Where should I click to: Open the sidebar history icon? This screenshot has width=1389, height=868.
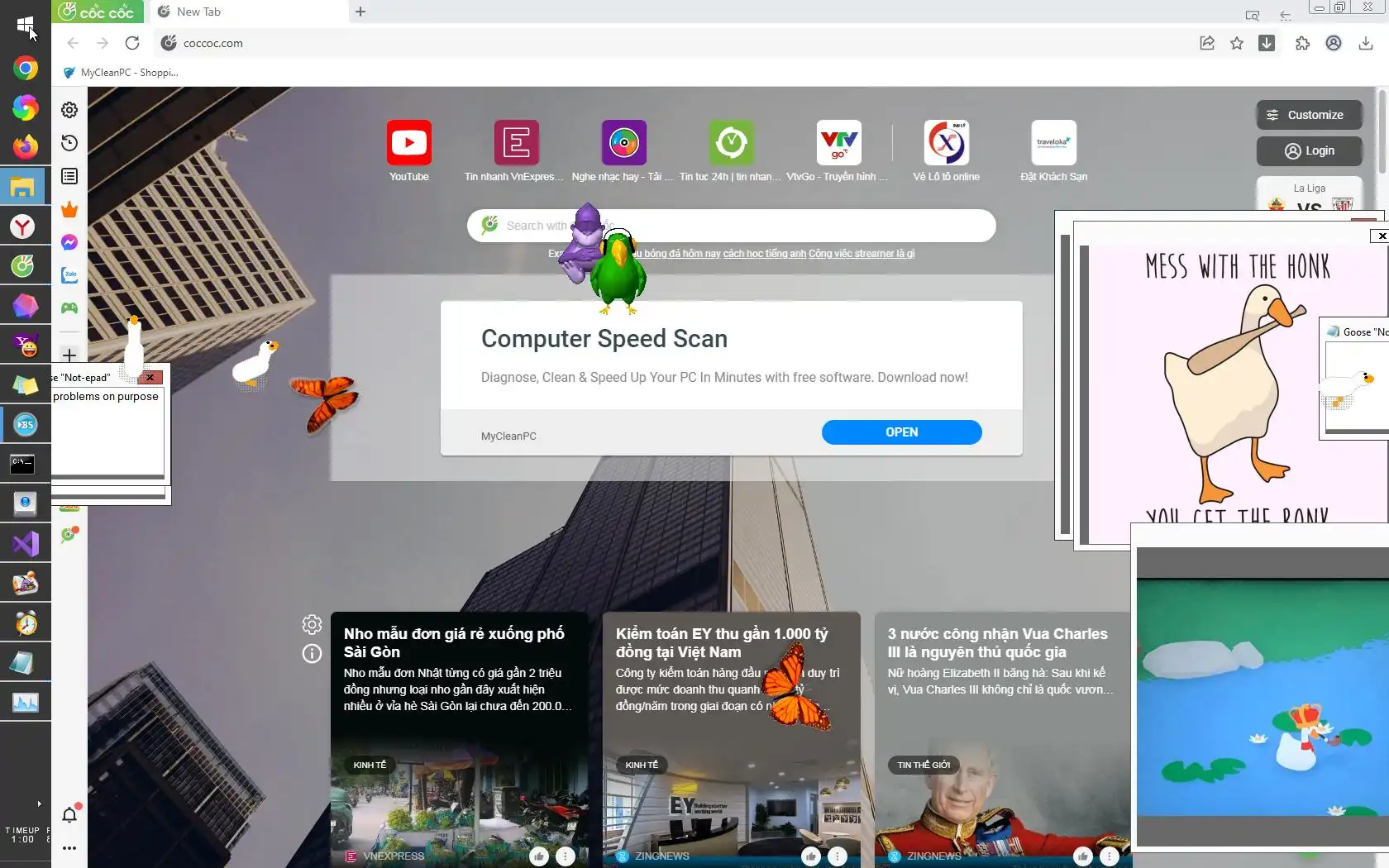[x=69, y=143]
